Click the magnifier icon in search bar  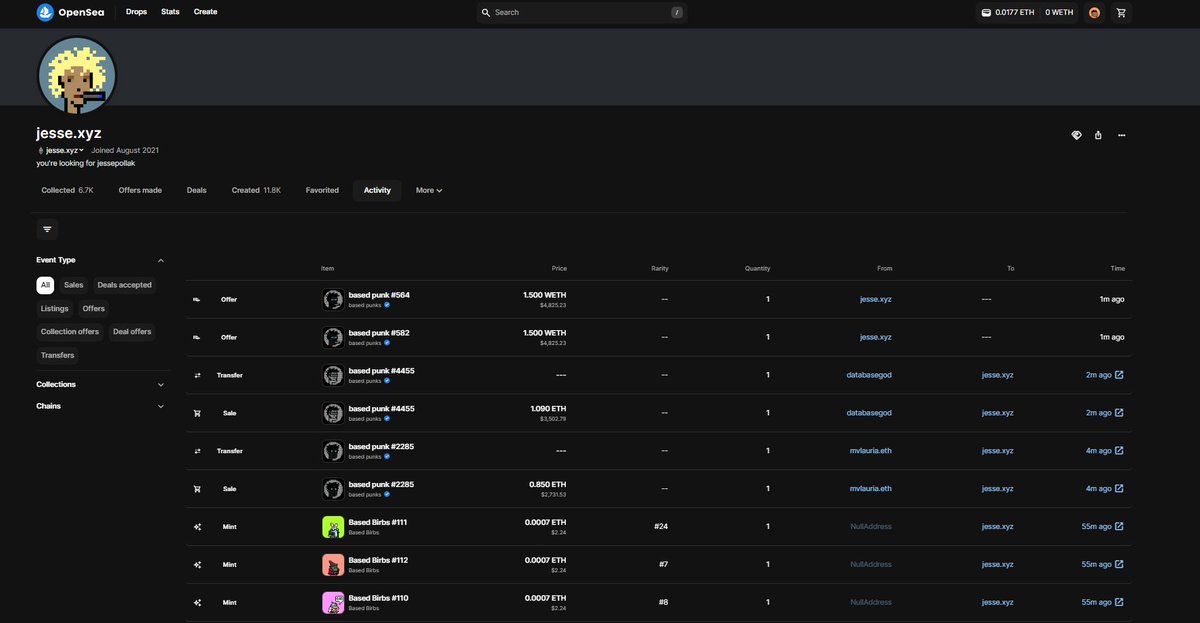[486, 13]
